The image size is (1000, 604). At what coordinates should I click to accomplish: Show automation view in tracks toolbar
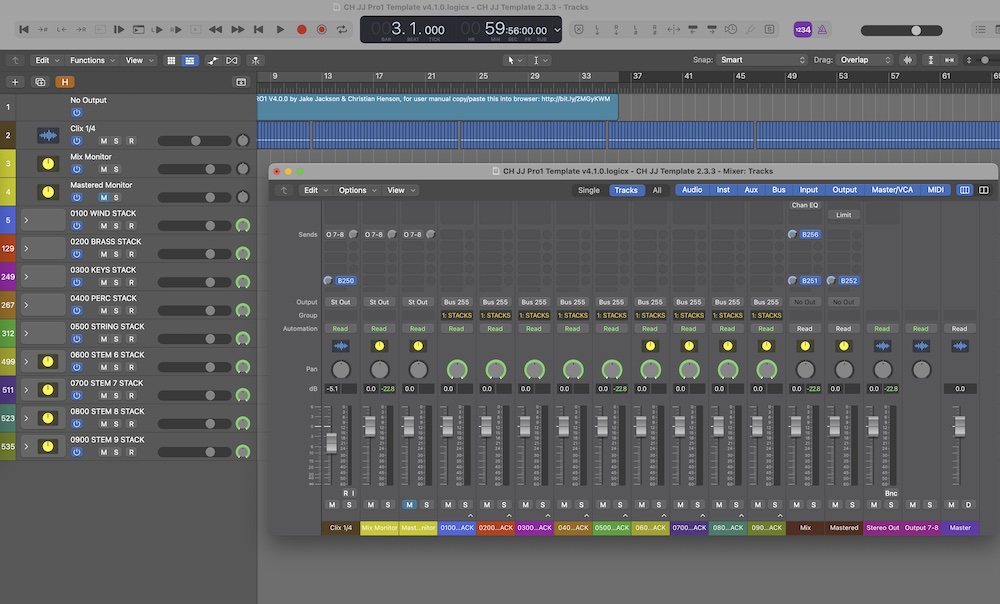click(x=213, y=60)
